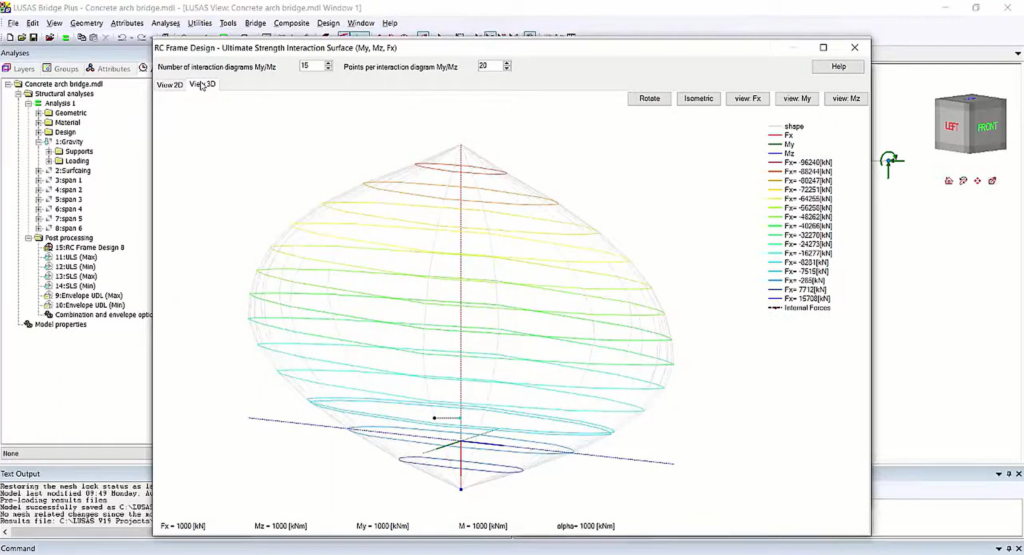
Task: Switch to the View 2D tab
Action: (169, 85)
